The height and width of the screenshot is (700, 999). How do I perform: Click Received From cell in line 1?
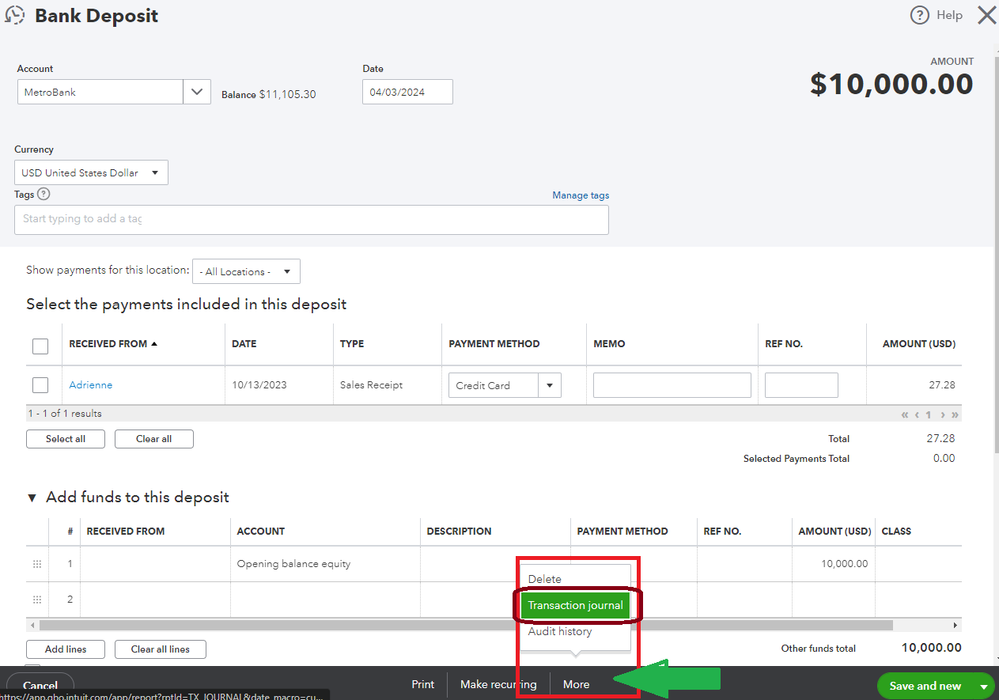(x=155, y=564)
